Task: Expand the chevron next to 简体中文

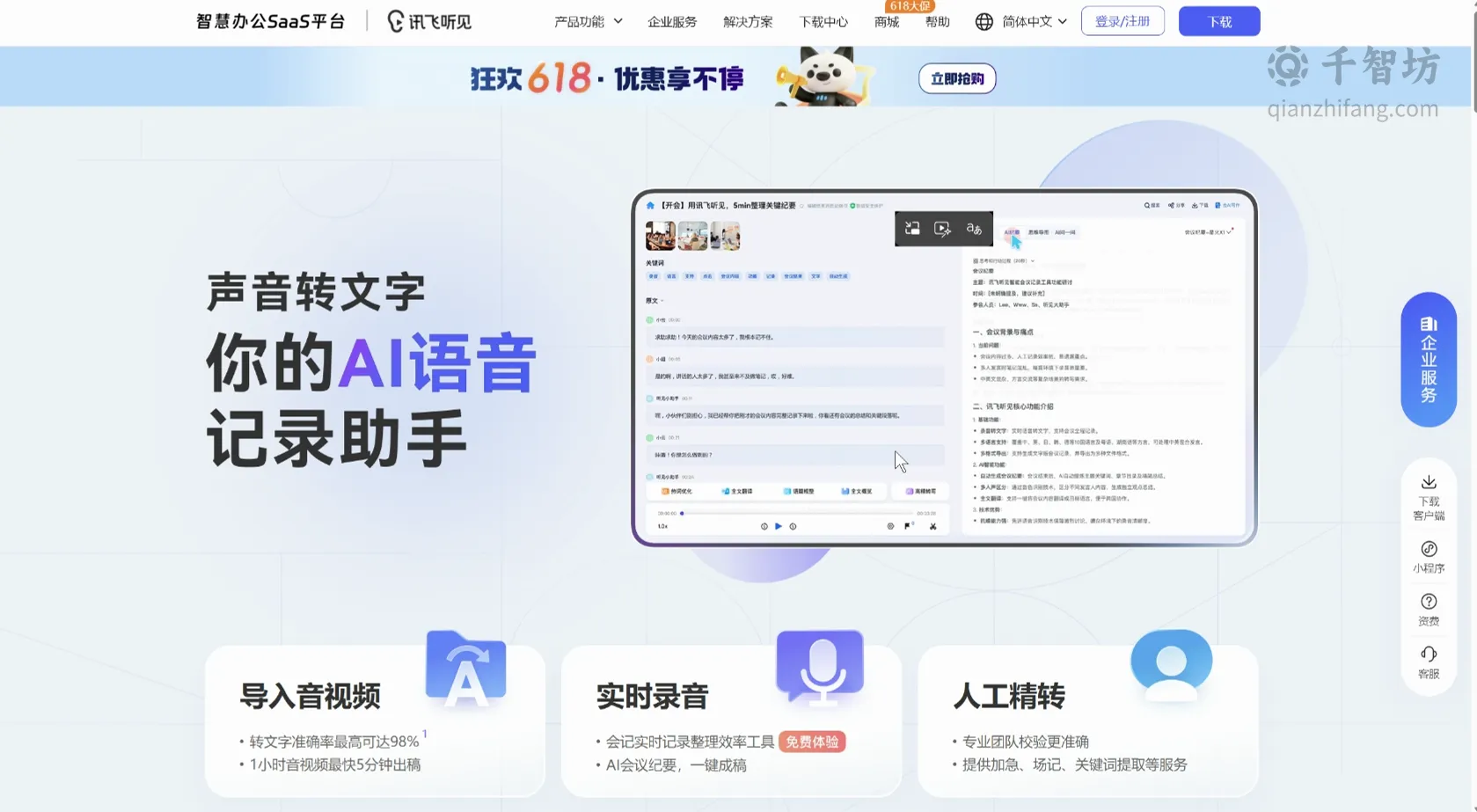Action: [x=1063, y=21]
